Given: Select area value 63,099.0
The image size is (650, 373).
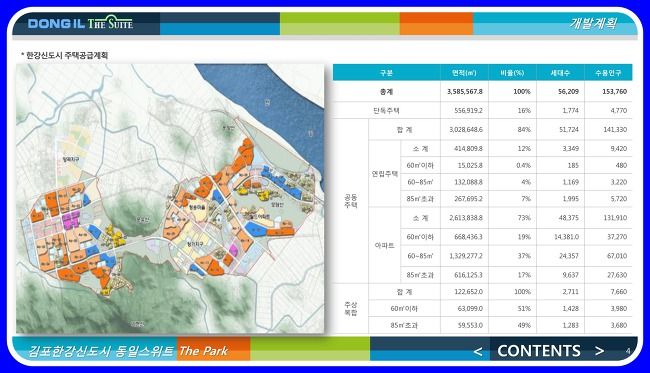Looking at the screenshot, I should (470, 309).
